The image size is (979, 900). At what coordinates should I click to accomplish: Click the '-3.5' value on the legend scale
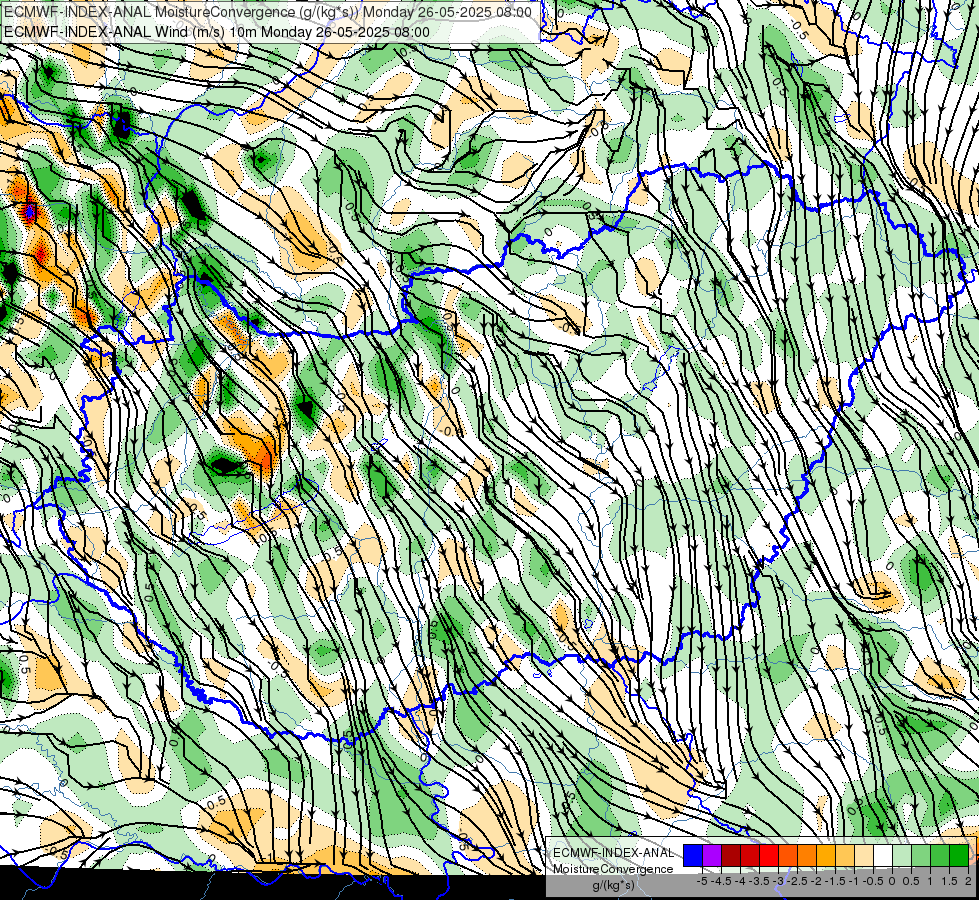(x=759, y=881)
